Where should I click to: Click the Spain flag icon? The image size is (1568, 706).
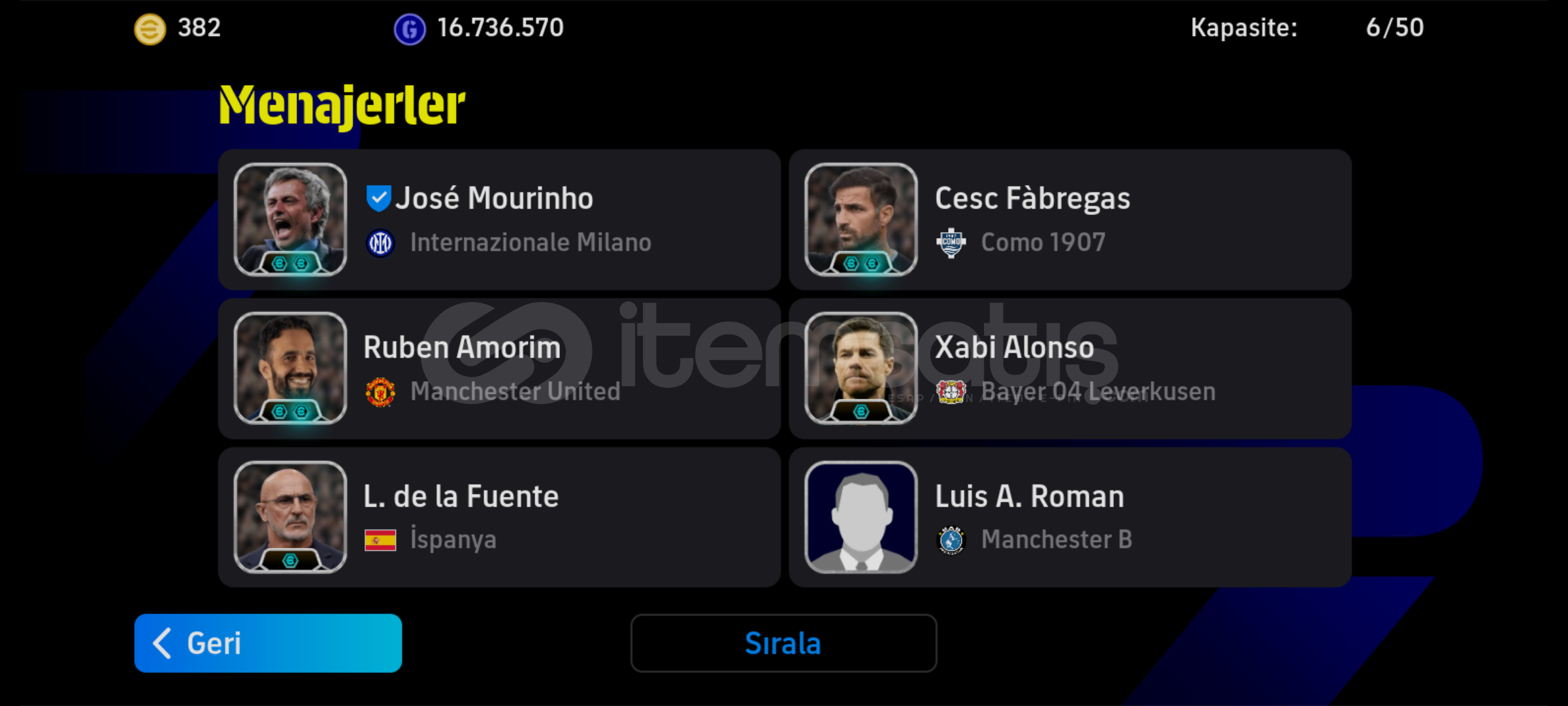[x=380, y=541]
